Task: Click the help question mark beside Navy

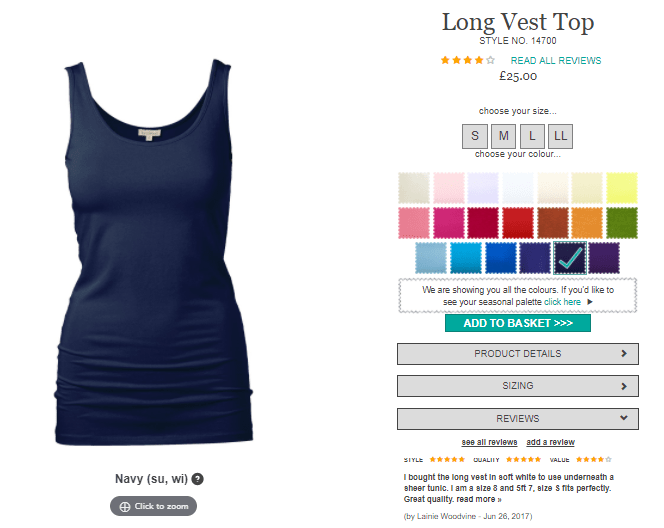Action: tap(197, 479)
